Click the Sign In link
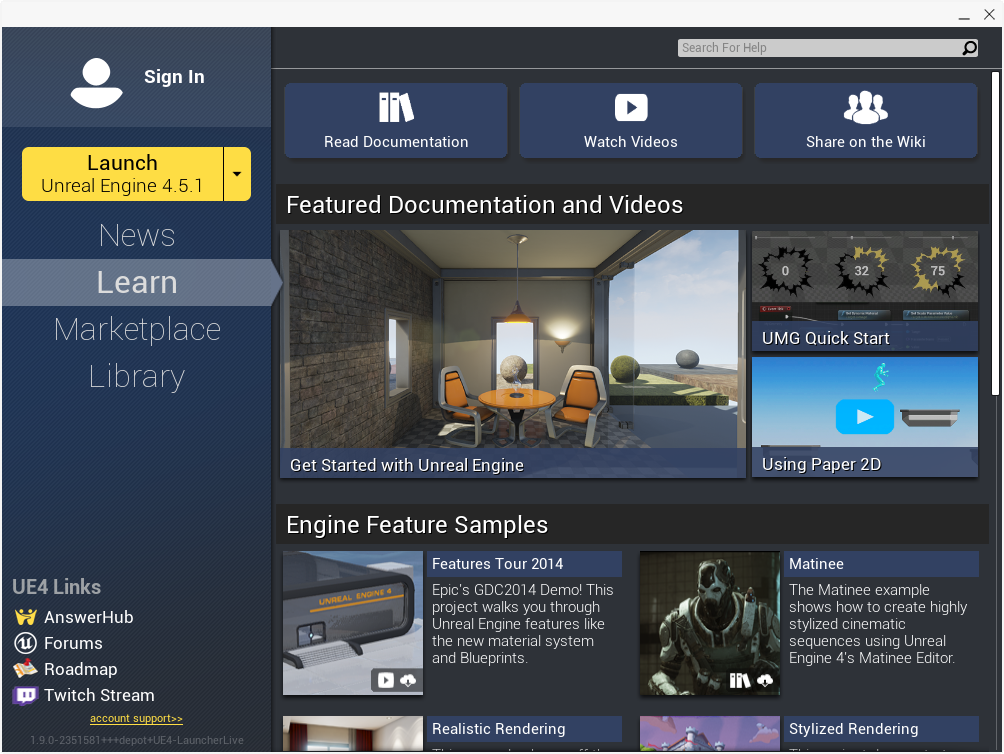 [174, 77]
